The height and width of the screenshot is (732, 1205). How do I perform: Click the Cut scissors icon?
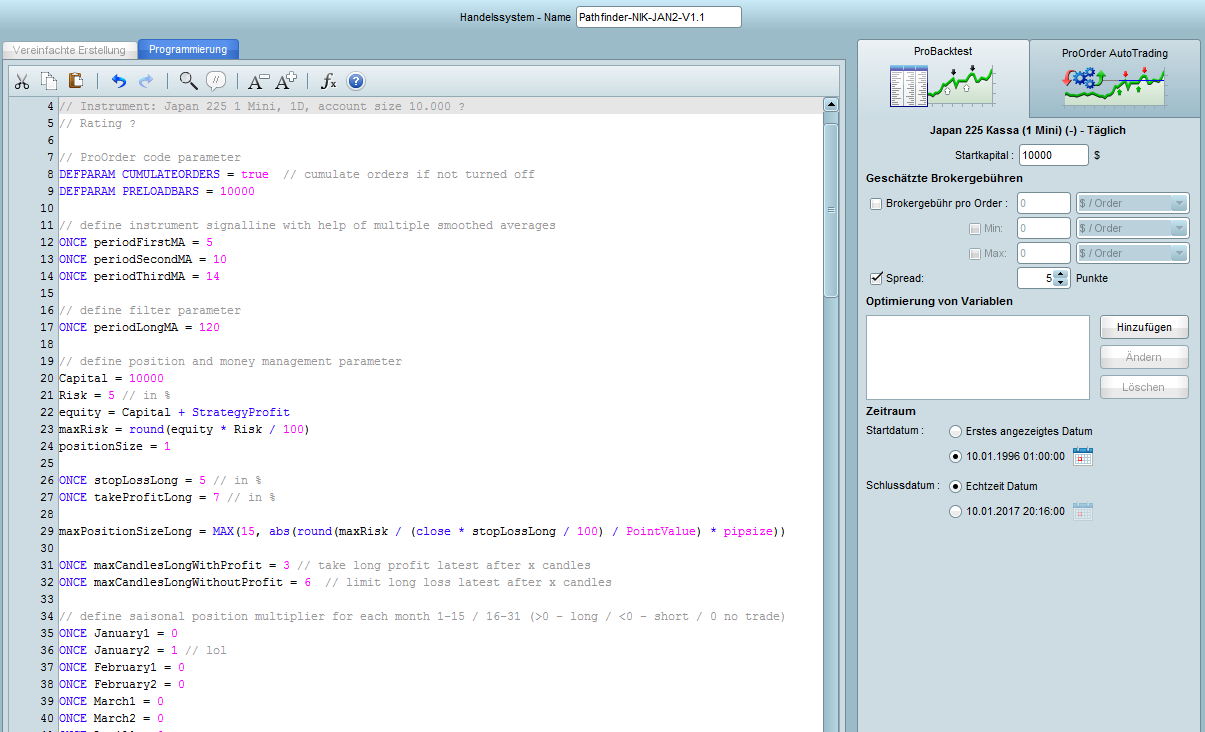[x=23, y=82]
